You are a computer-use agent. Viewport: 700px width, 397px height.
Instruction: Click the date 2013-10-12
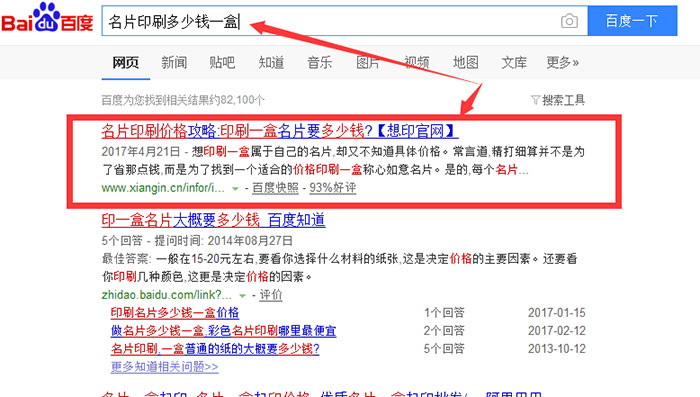(557, 348)
